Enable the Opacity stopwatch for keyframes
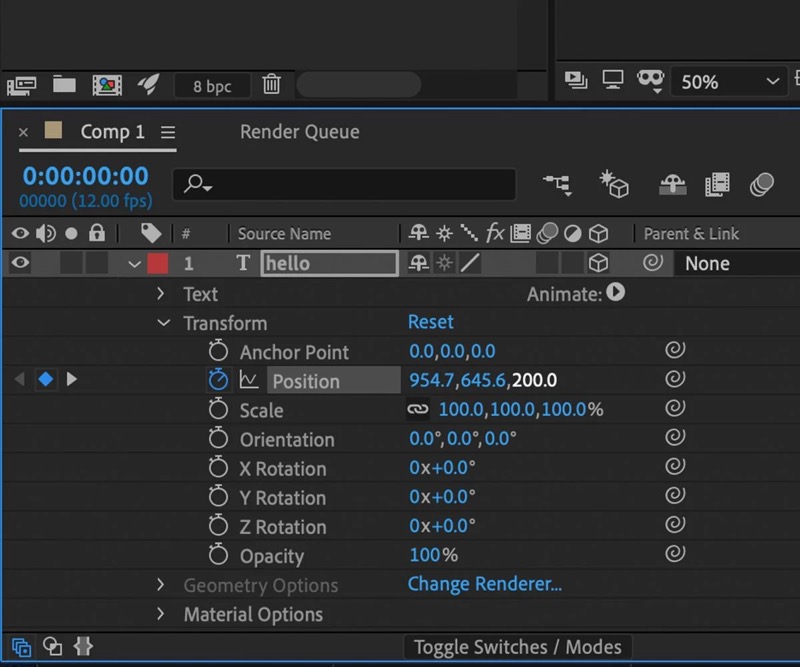800x667 pixels. click(218, 555)
